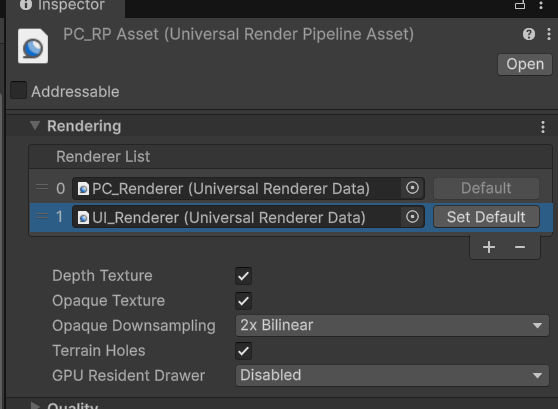This screenshot has width=558, height=409.
Task: Click Set Default for UI_Renderer
Action: [x=486, y=217]
